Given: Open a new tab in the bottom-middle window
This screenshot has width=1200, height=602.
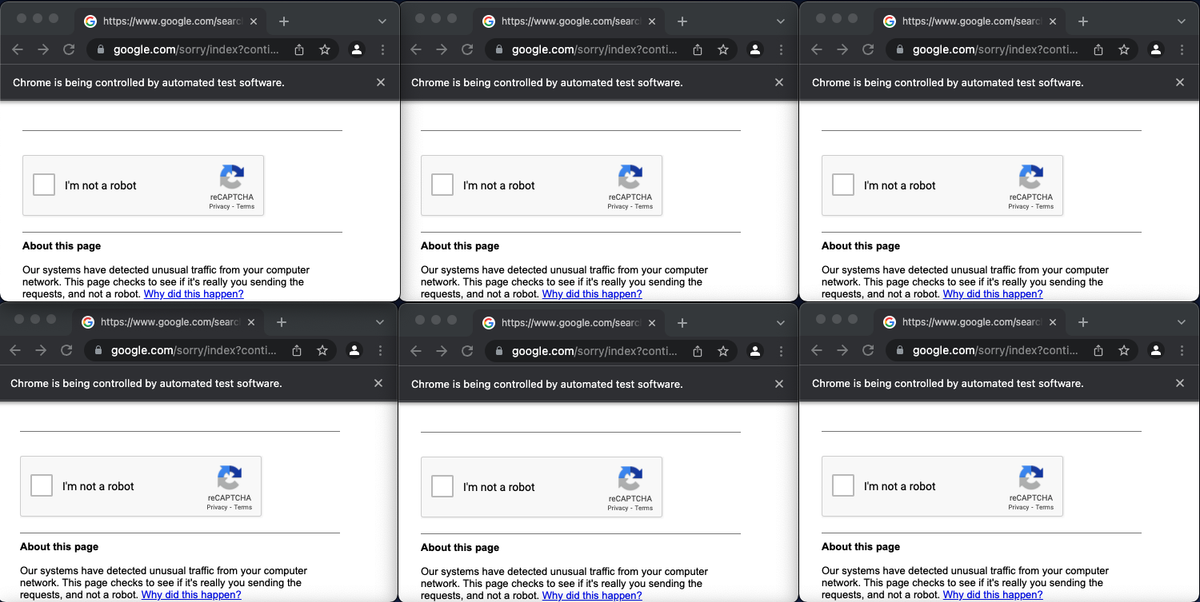Looking at the screenshot, I should [682, 322].
